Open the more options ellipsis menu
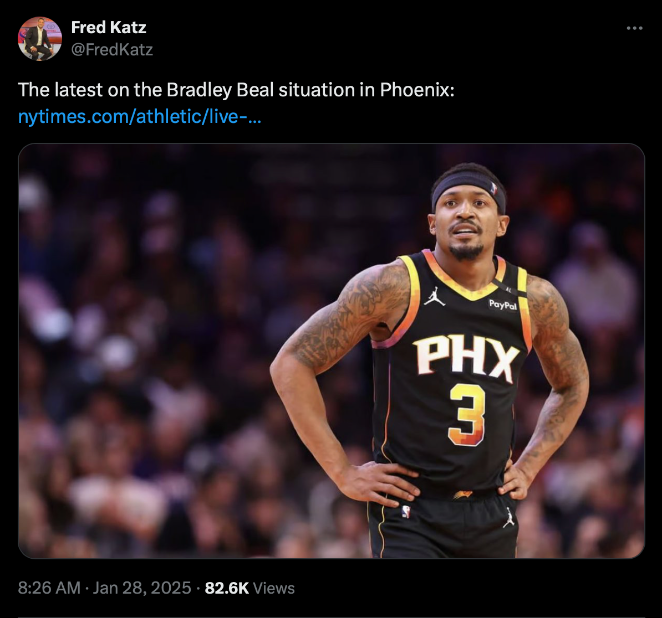 [634, 28]
